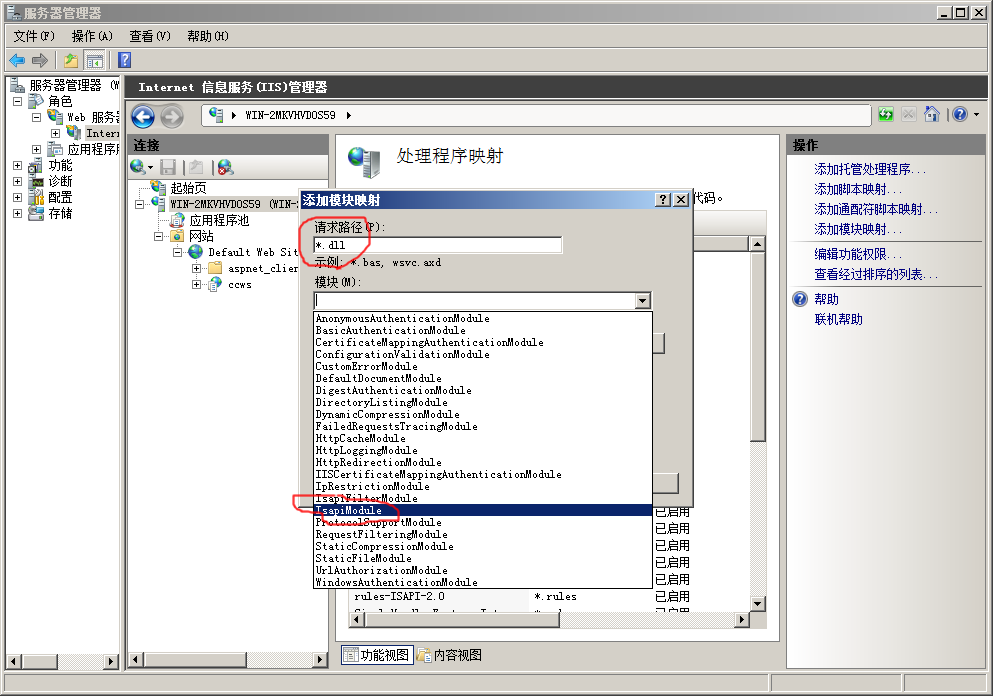The height and width of the screenshot is (696, 993).
Task: Switch to the 内容视图 tab
Action: (x=450, y=655)
